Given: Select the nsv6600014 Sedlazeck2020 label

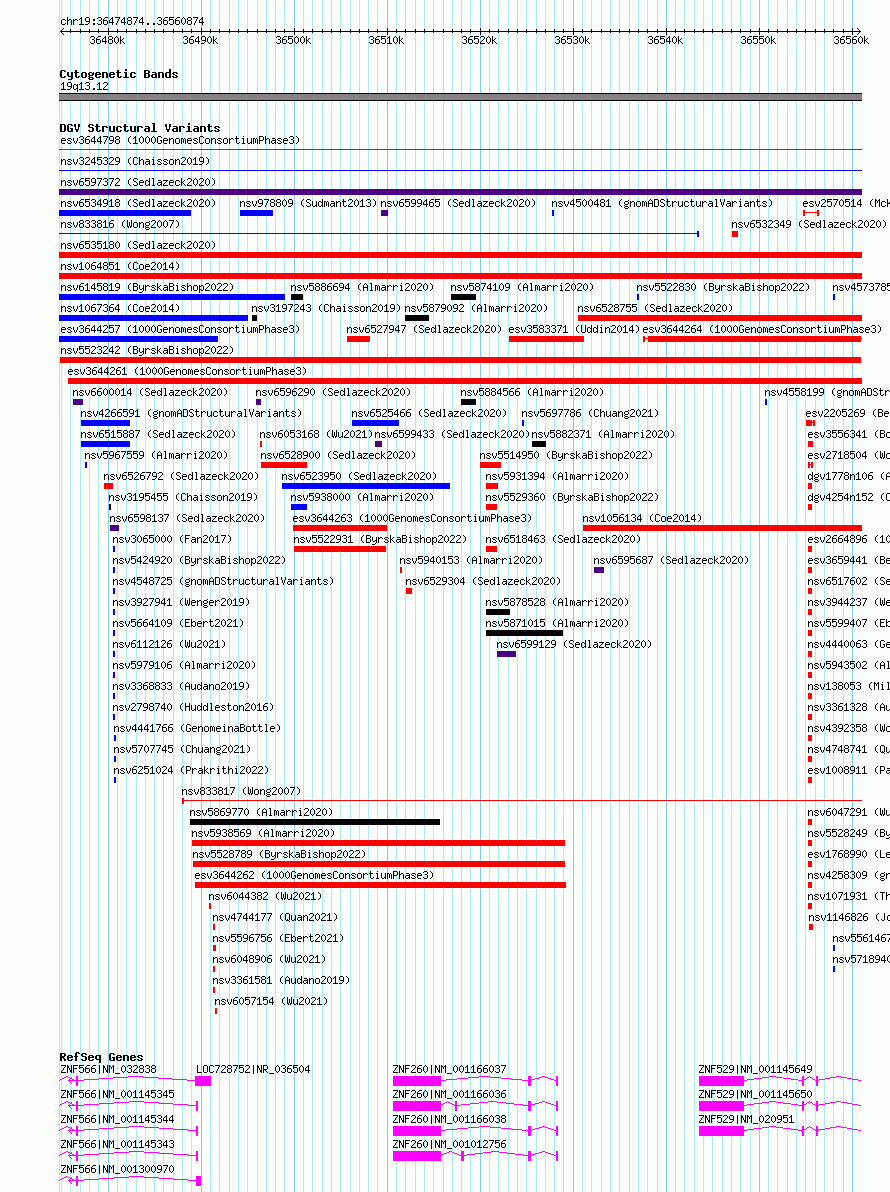Looking at the screenshot, I should pyautogui.click(x=150, y=392).
